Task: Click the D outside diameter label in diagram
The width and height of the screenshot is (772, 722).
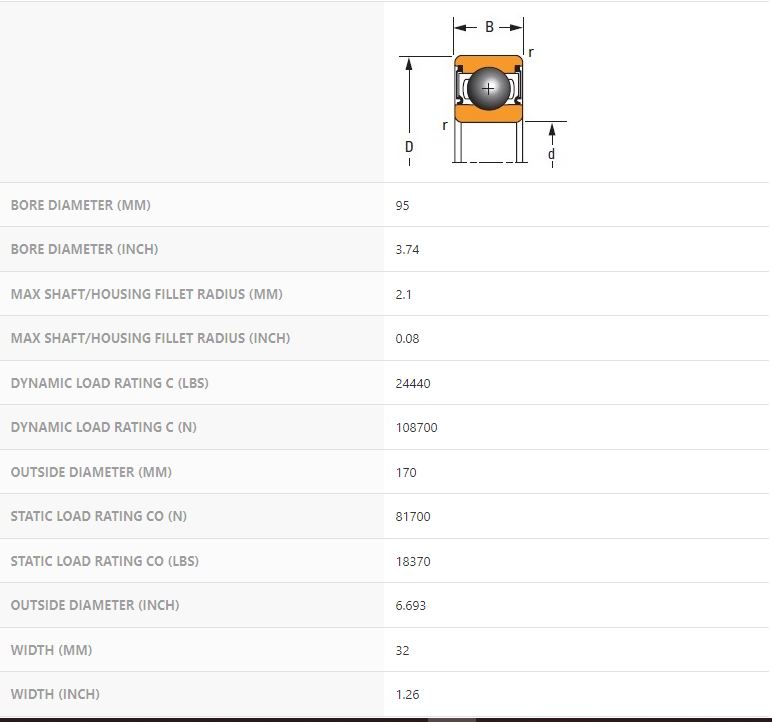Action: [x=409, y=146]
